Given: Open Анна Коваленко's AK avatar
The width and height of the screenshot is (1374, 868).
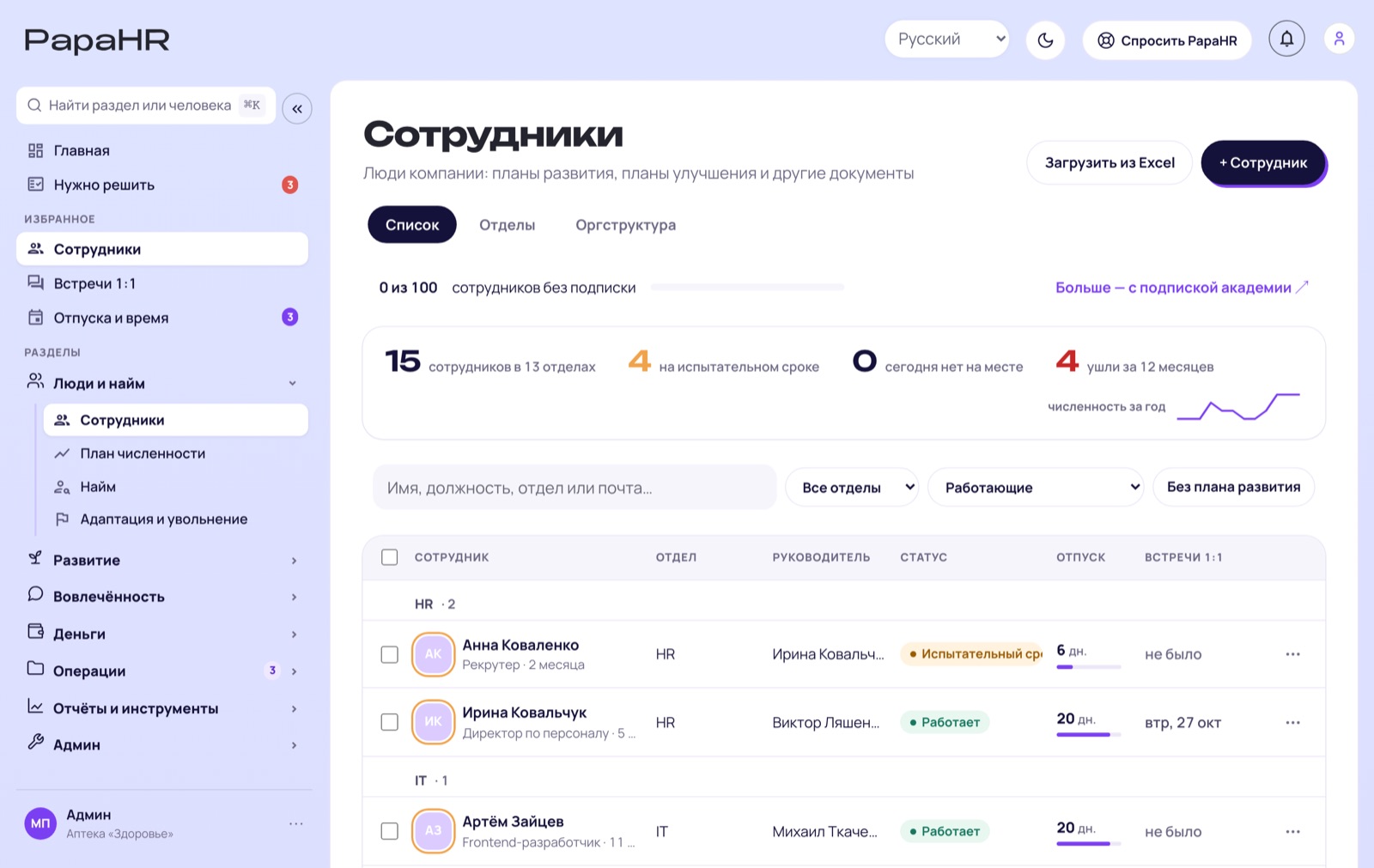Looking at the screenshot, I should pyautogui.click(x=433, y=654).
